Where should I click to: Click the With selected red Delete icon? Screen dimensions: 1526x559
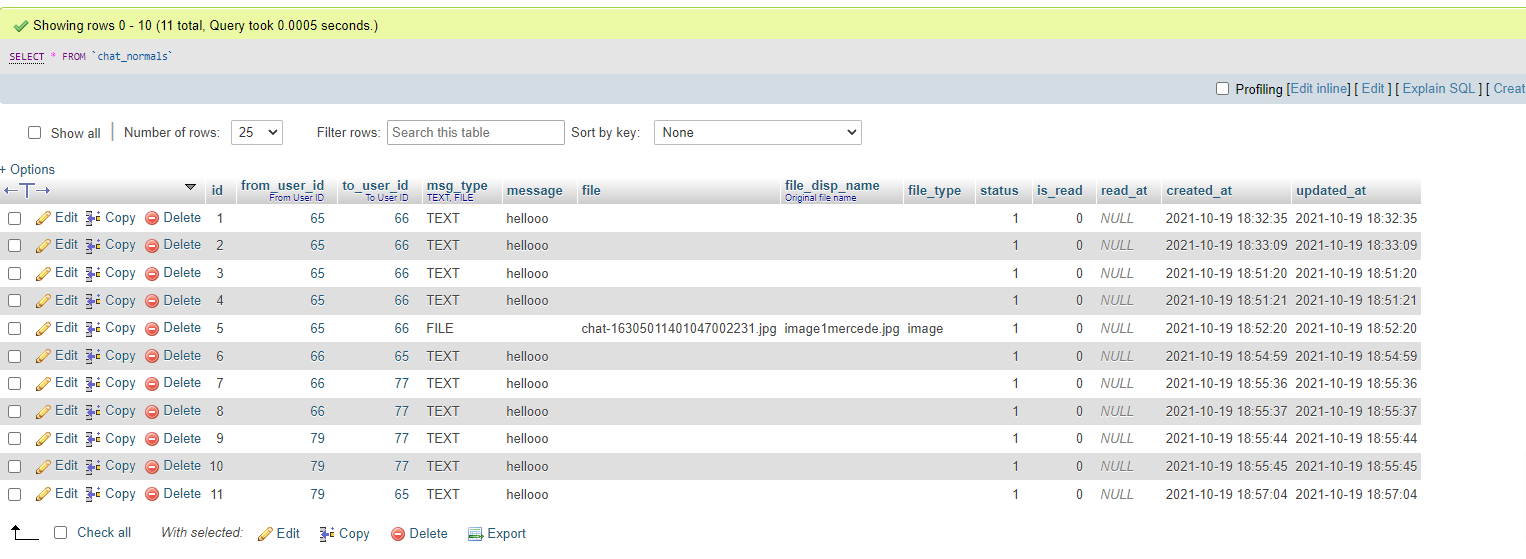click(398, 534)
